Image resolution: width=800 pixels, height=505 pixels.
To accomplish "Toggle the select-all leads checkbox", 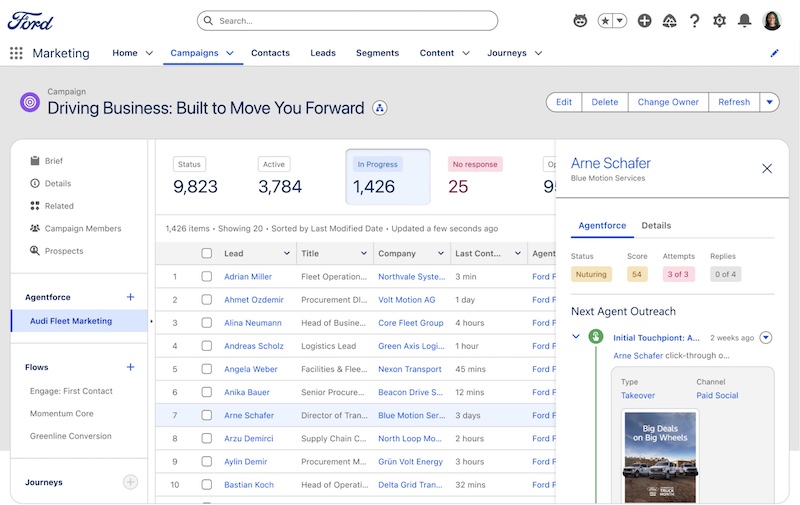I will (x=207, y=253).
